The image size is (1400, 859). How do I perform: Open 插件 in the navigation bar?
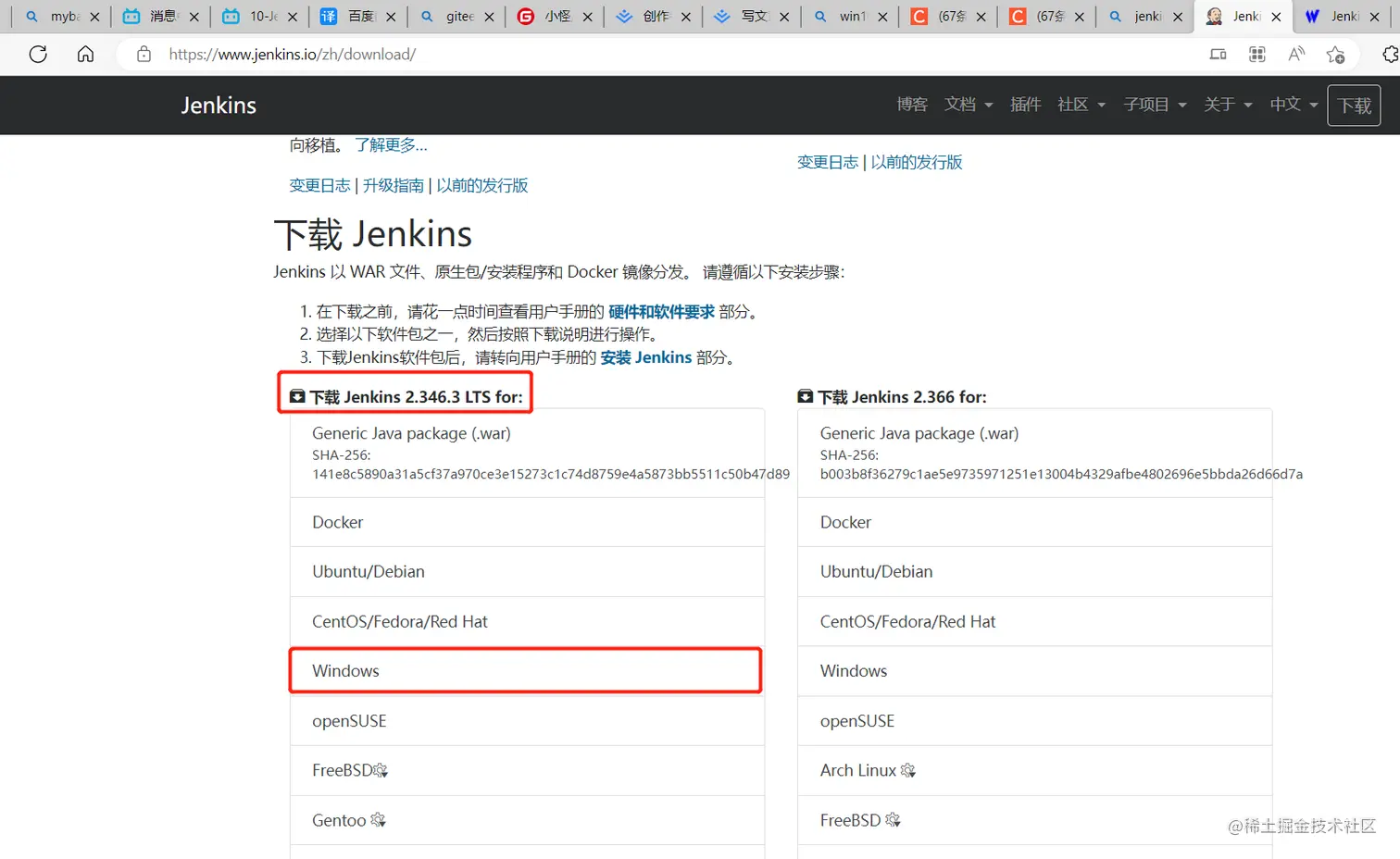[1025, 105]
